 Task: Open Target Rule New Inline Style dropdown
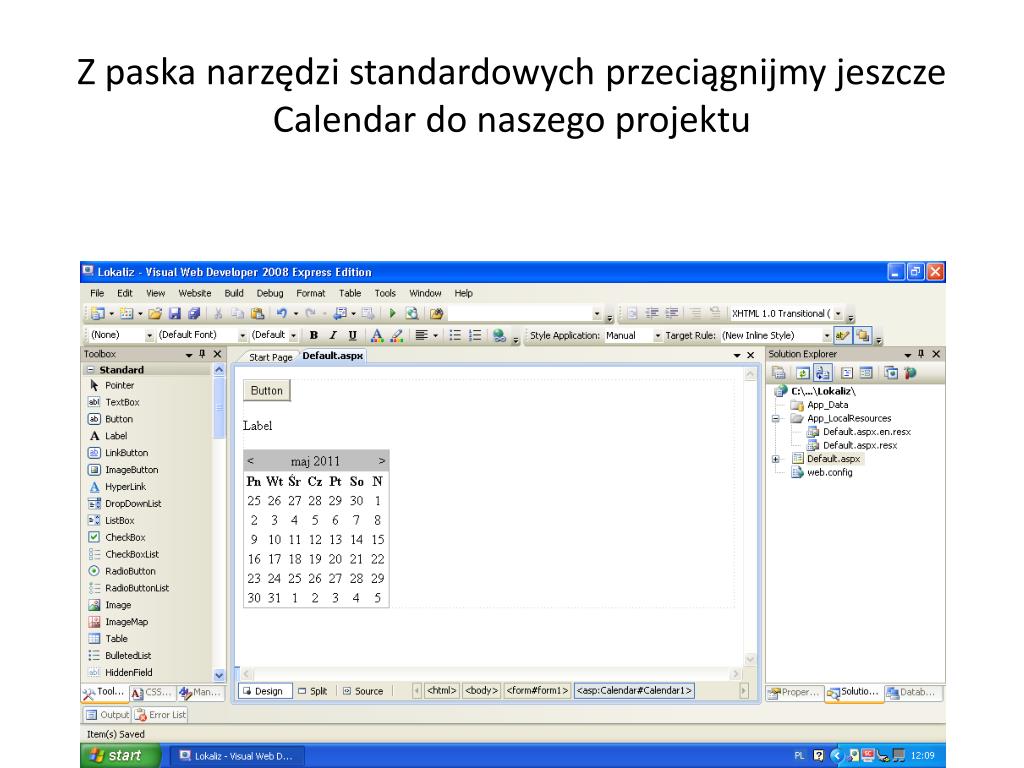click(x=827, y=336)
